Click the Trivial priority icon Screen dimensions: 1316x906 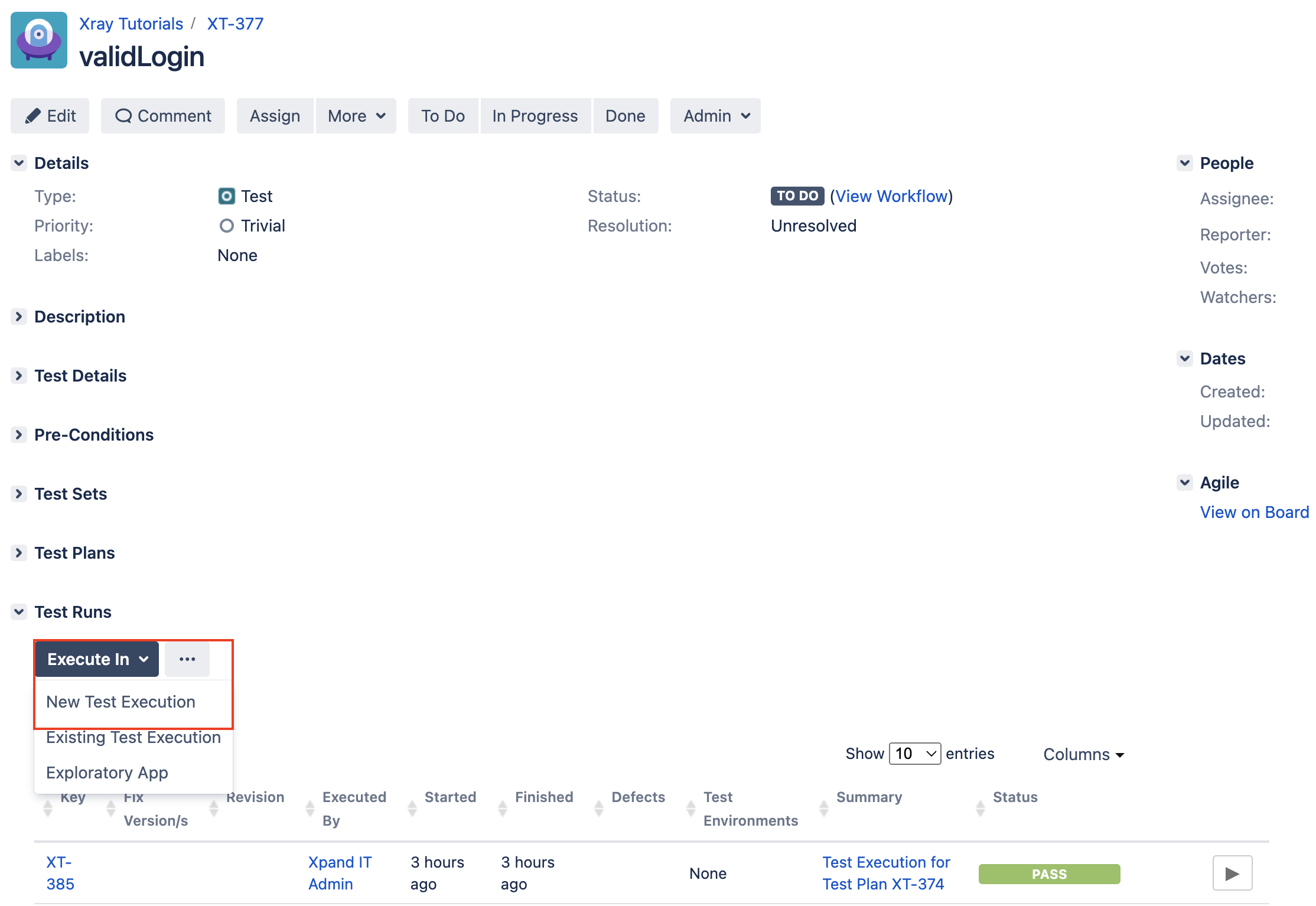click(x=226, y=226)
